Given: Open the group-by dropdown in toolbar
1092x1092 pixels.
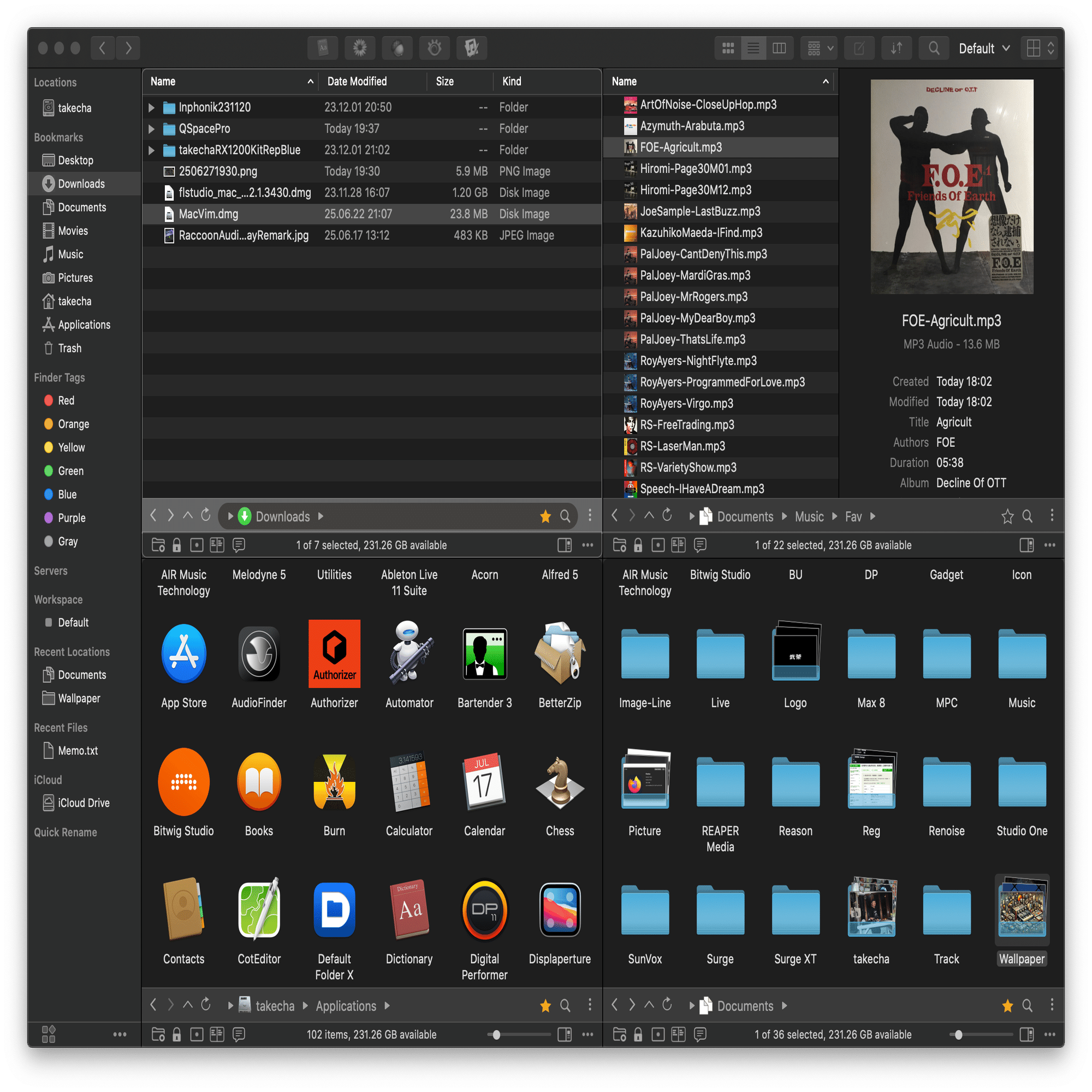Looking at the screenshot, I should tap(818, 48).
